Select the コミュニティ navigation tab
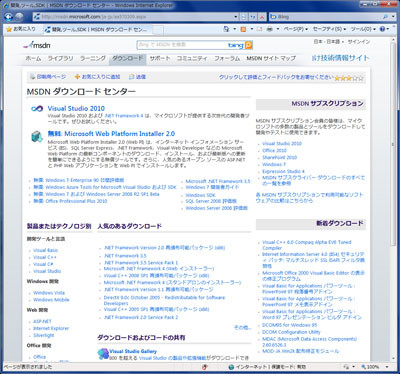400x374 pixels. 192,59
